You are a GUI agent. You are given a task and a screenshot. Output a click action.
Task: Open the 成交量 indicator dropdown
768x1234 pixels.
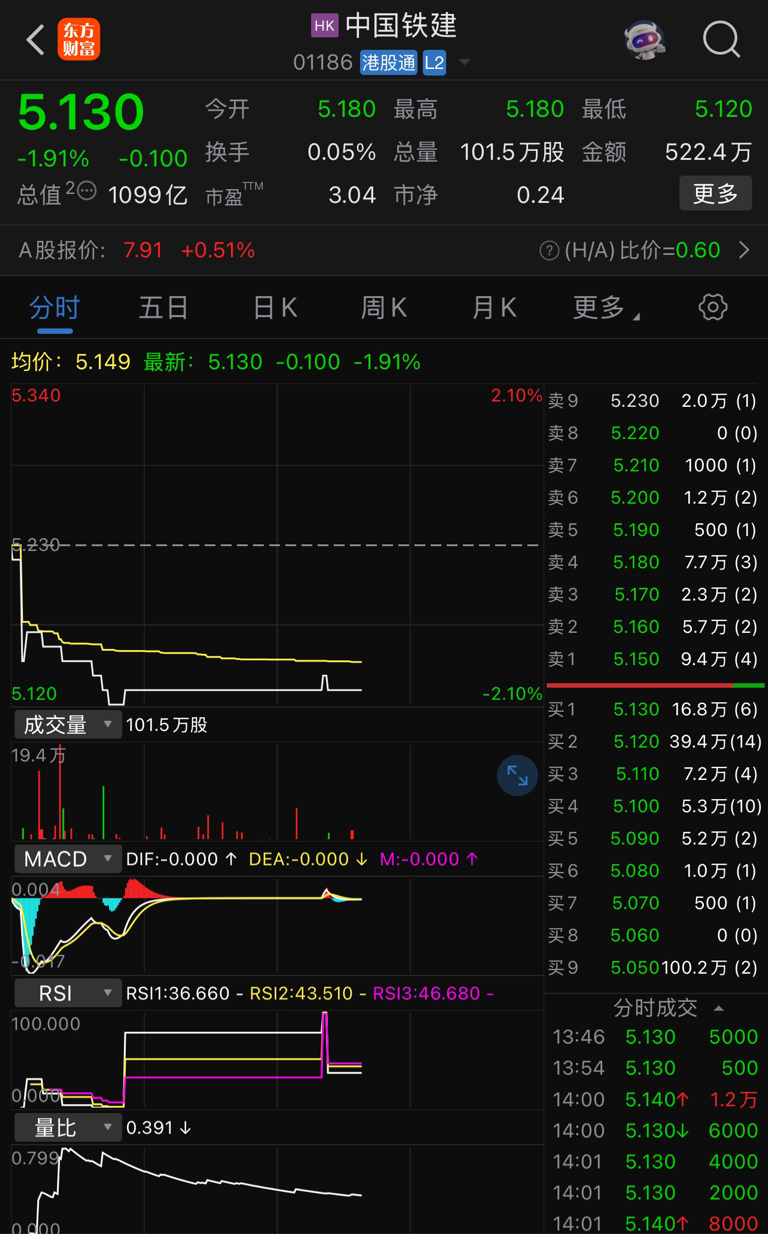[x=67, y=724]
